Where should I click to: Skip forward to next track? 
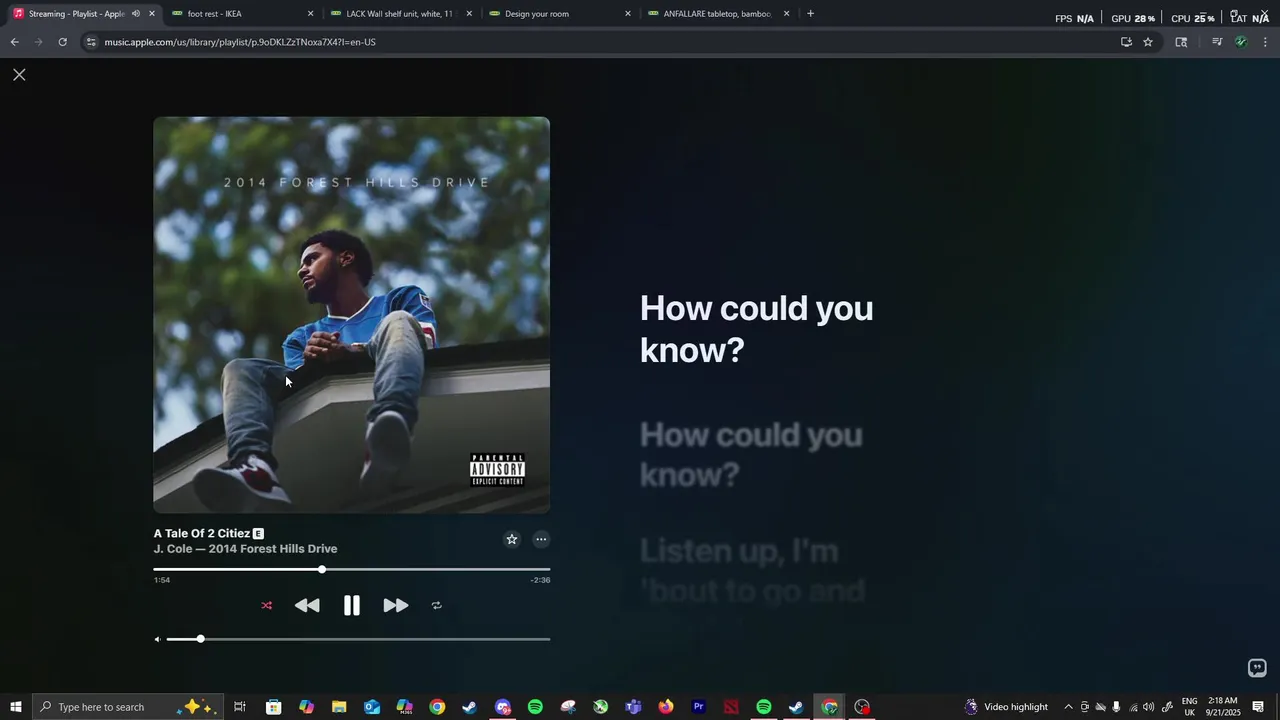[396, 605]
